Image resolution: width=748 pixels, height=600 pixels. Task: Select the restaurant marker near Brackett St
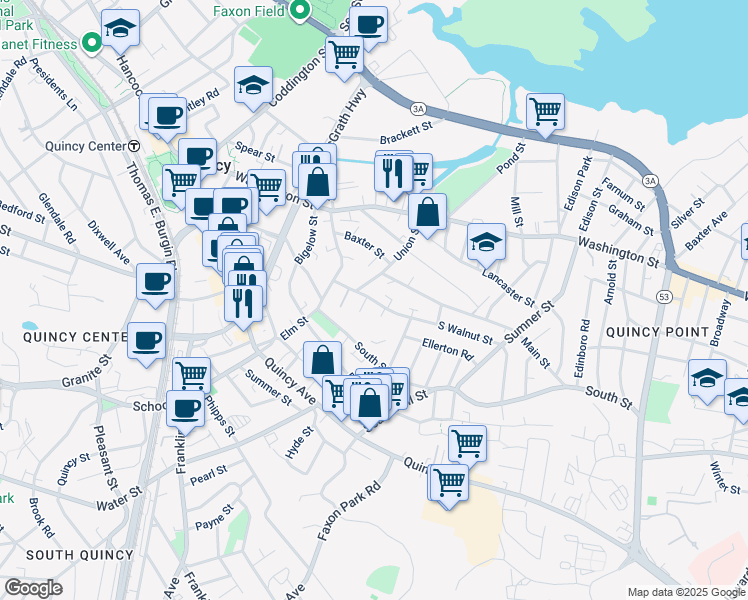392,170
